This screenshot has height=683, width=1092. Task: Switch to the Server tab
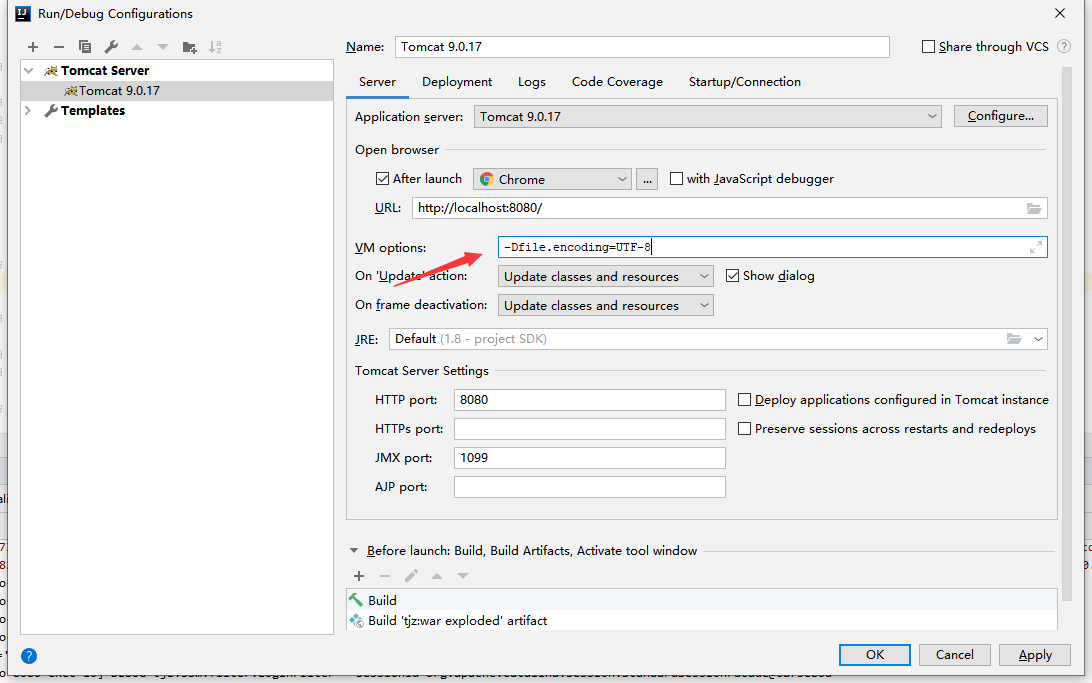click(377, 82)
